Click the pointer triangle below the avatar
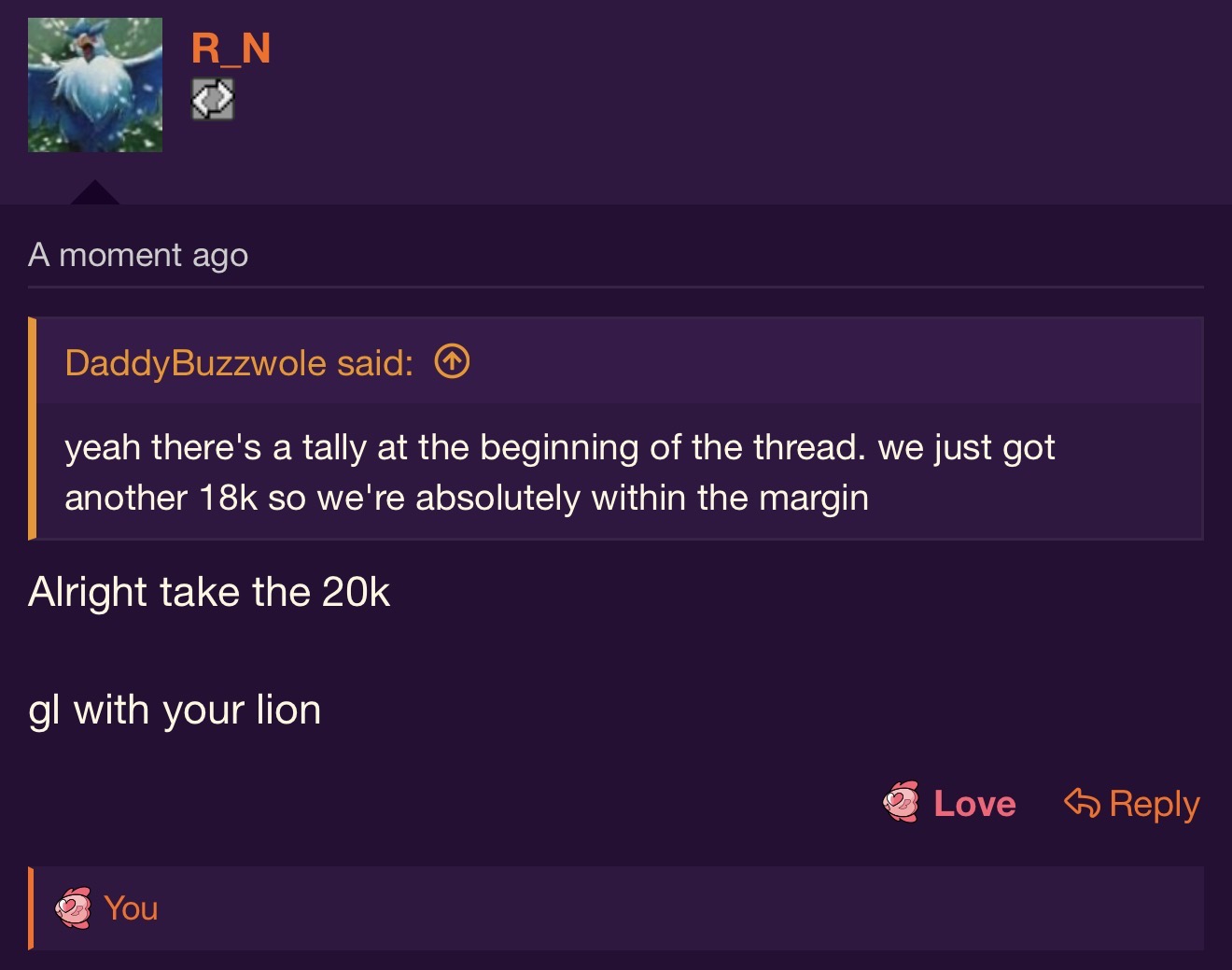1232x970 pixels. tap(94, 192)
